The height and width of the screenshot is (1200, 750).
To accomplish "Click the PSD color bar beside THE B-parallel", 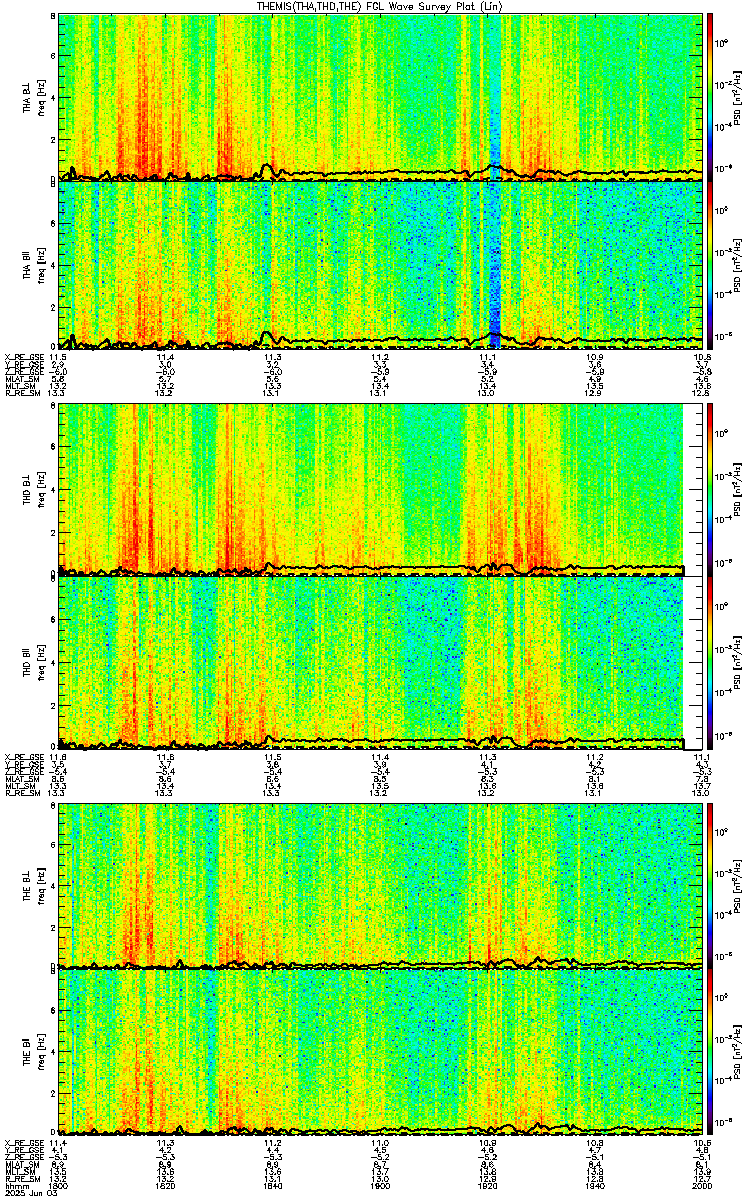I will click(x=710, y=1052).
